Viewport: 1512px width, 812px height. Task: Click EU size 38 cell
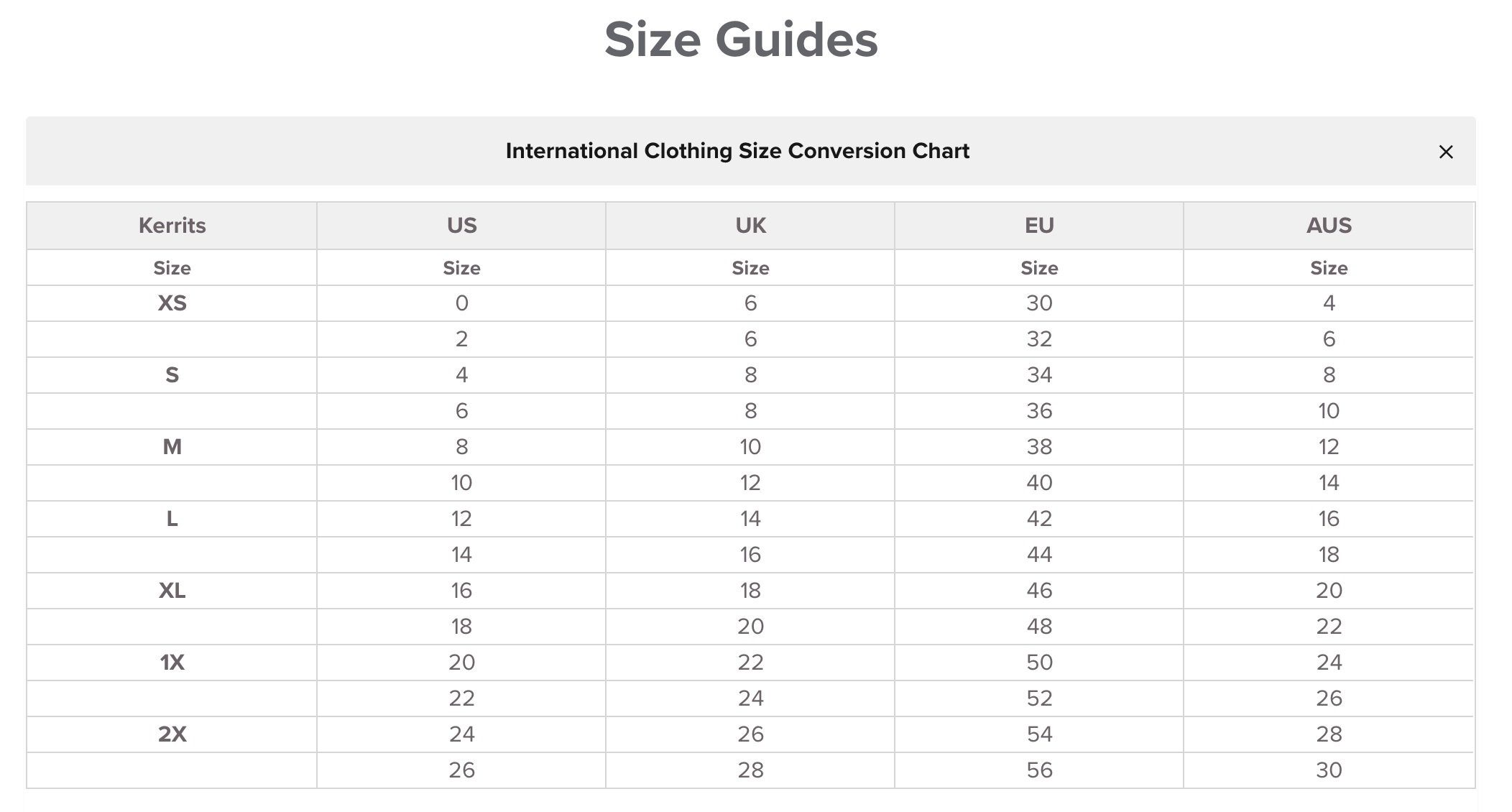(x=1039, y=447)
